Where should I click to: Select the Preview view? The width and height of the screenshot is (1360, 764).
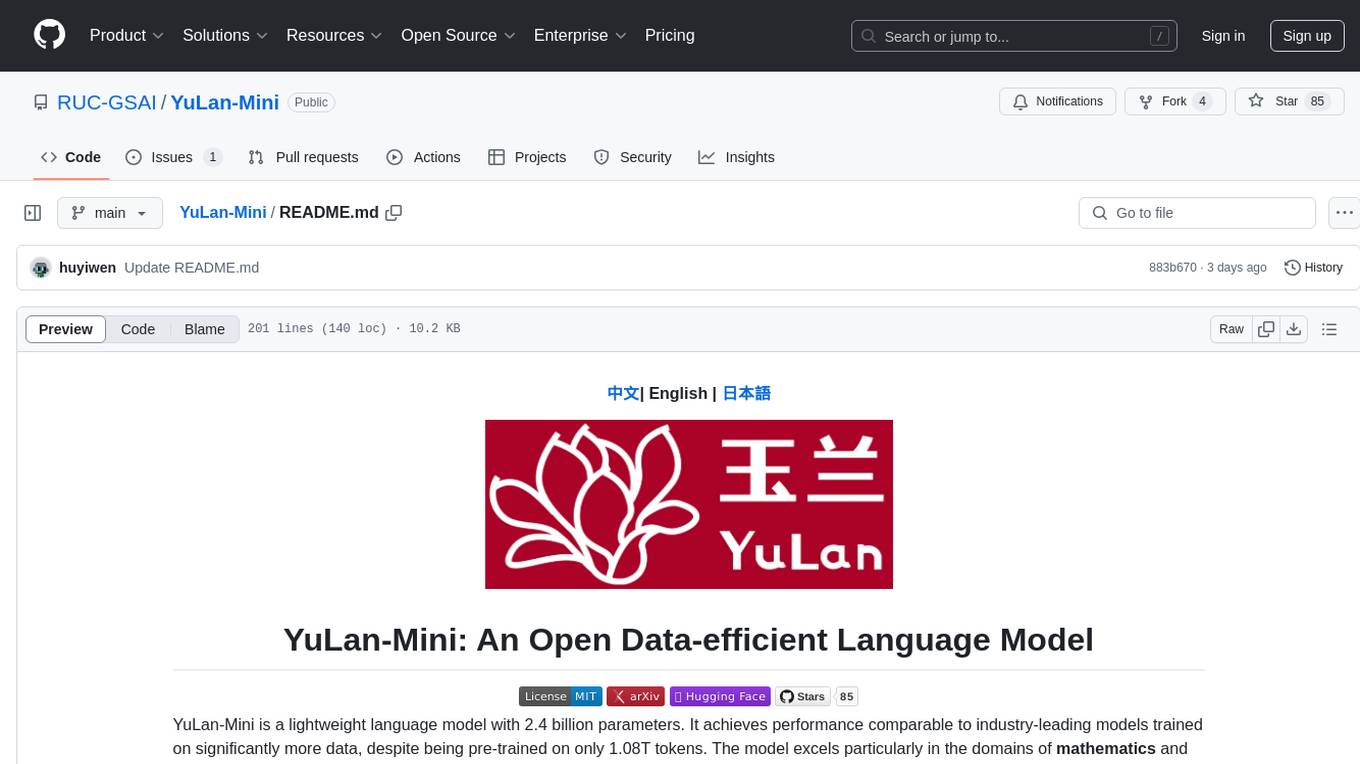click(x=66, y=329)
